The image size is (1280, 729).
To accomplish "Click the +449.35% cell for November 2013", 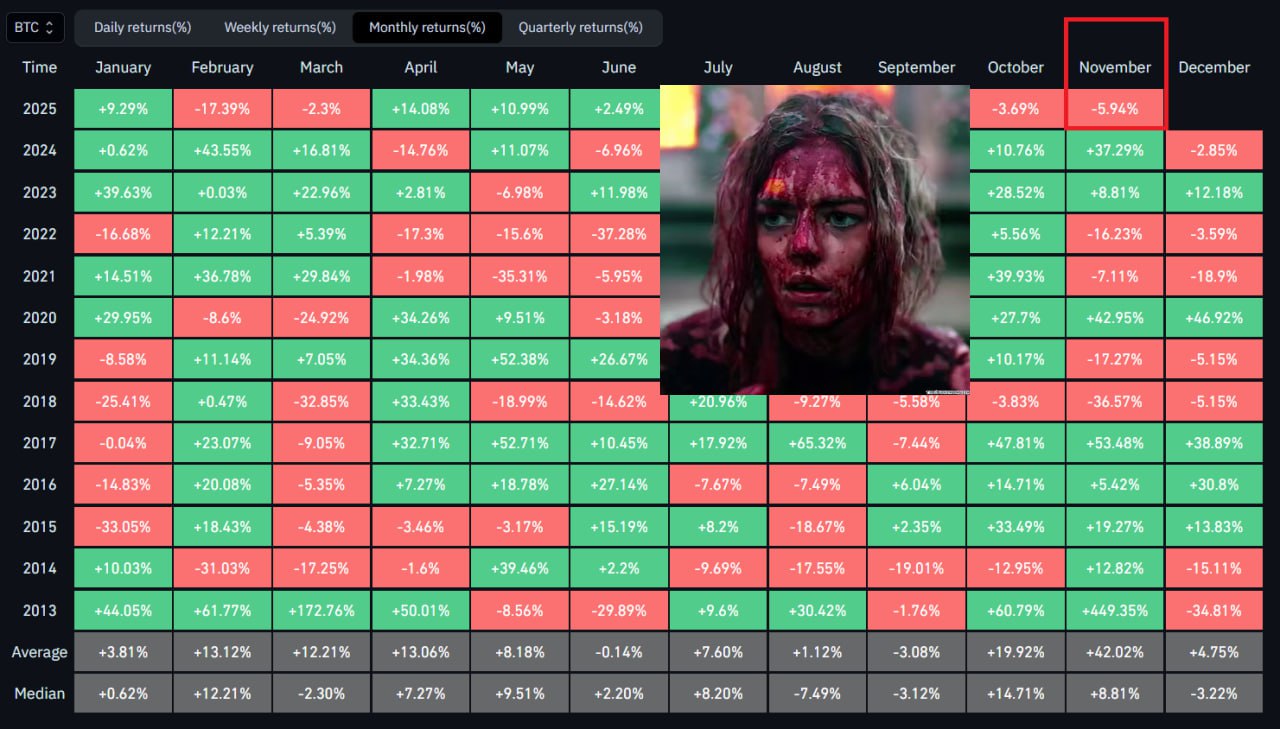I will pos(1115,610).
